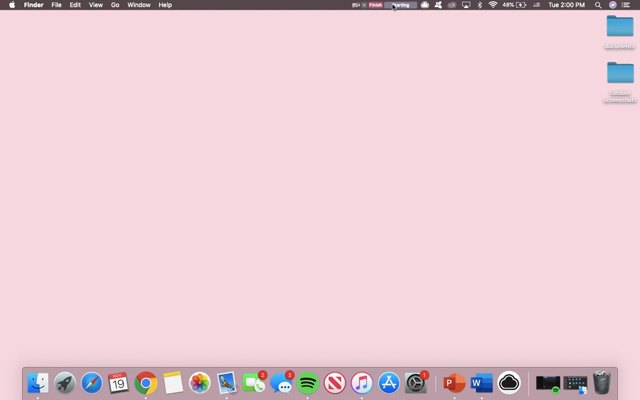Open Launchpad rocket icon

point(65,383)
